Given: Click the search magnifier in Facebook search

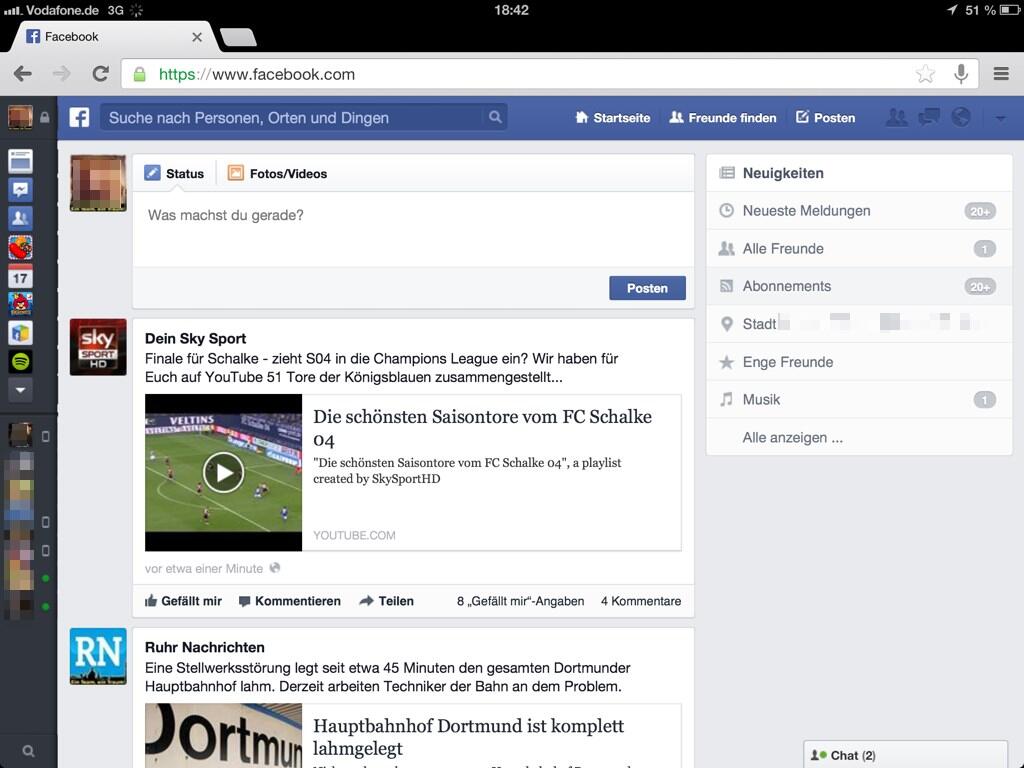Looking at the screenshot, I should click(x=495, y=117).
